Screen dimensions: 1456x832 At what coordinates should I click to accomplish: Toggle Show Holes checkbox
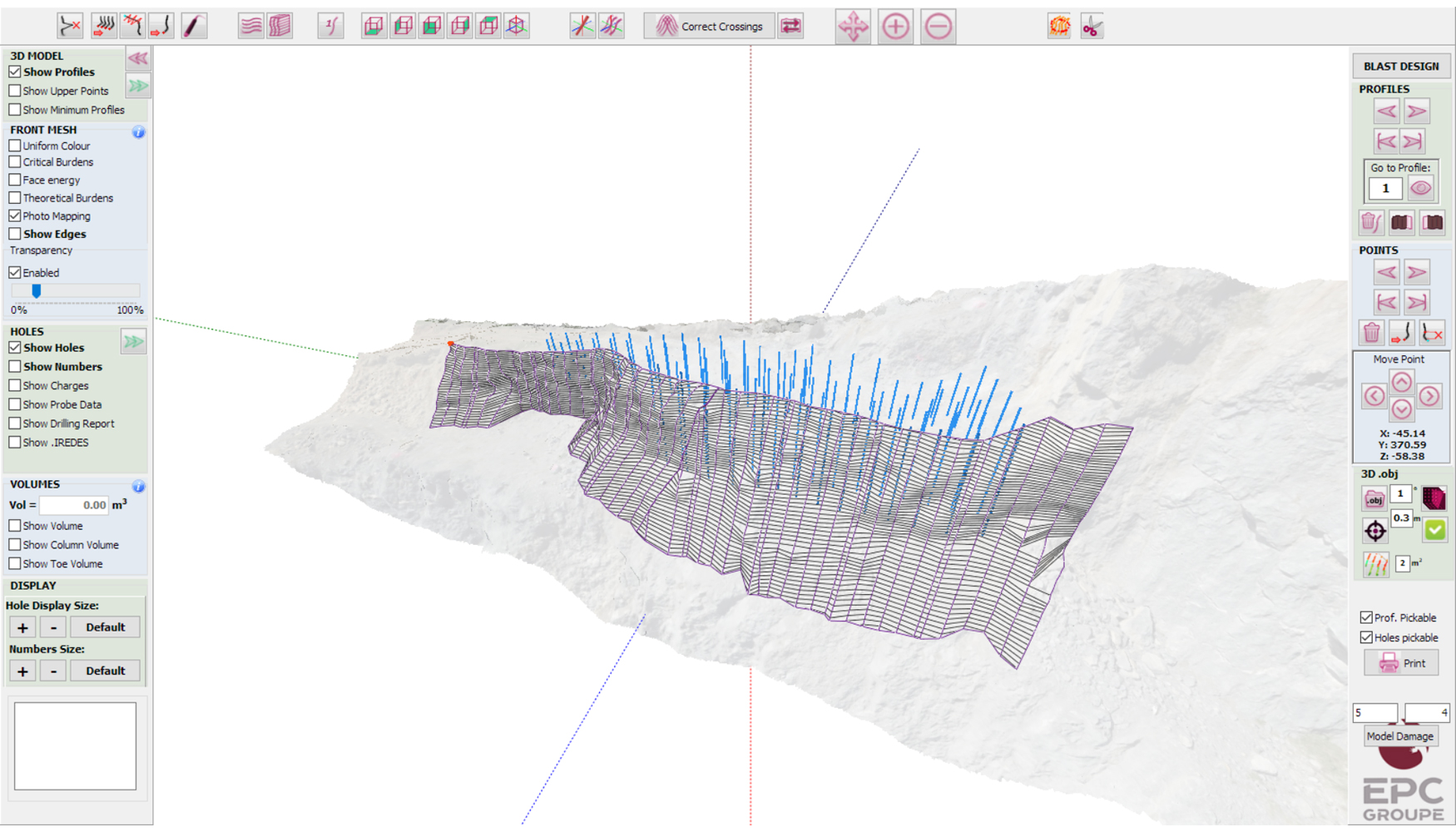point(15,348)
